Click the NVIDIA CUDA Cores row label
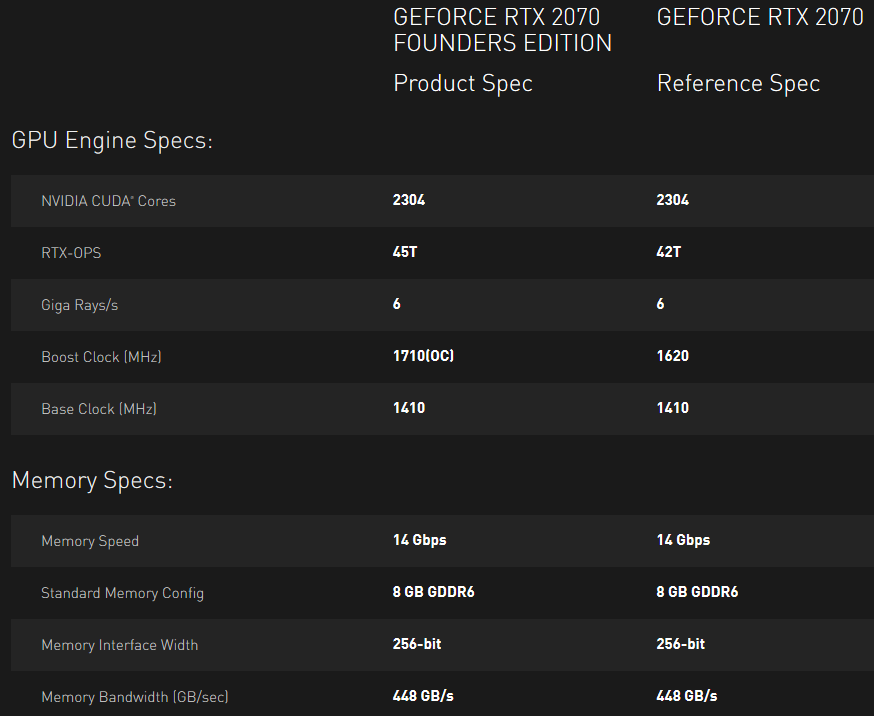This screenshot has width=874, height=716. pos(108,201)
